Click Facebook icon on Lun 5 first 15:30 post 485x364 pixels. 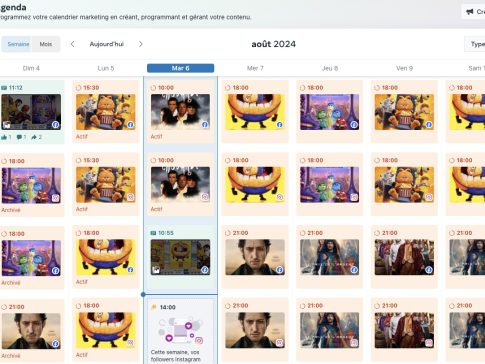tap(130, 125)
